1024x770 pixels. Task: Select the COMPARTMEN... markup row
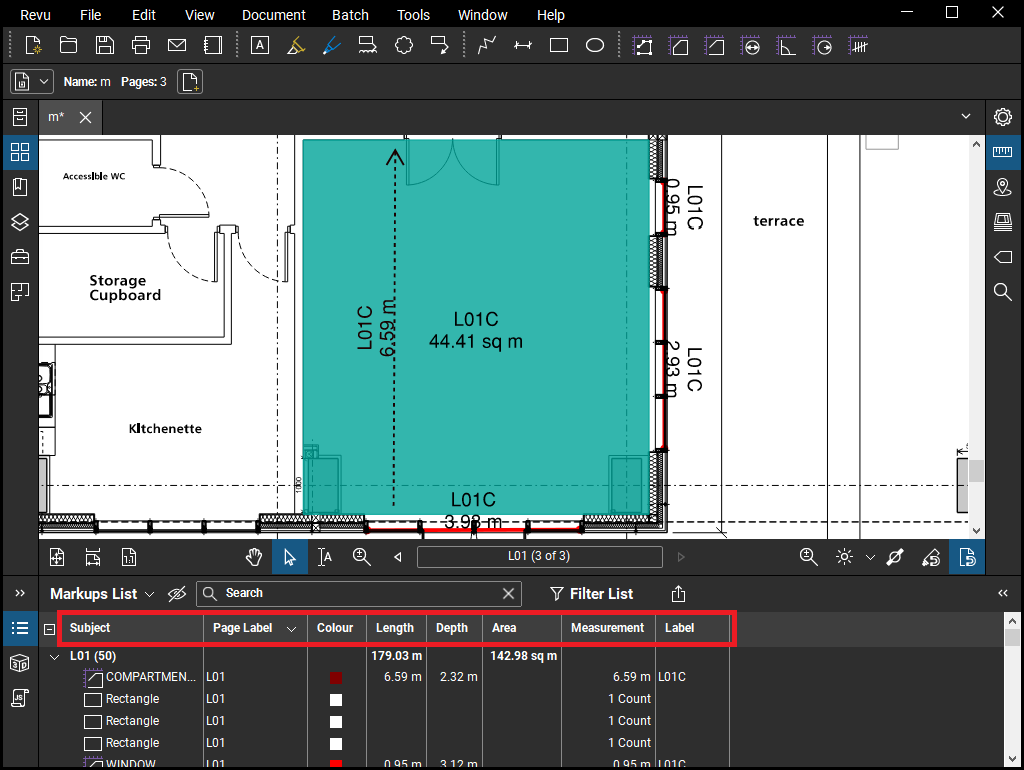[x=385, y=677]
